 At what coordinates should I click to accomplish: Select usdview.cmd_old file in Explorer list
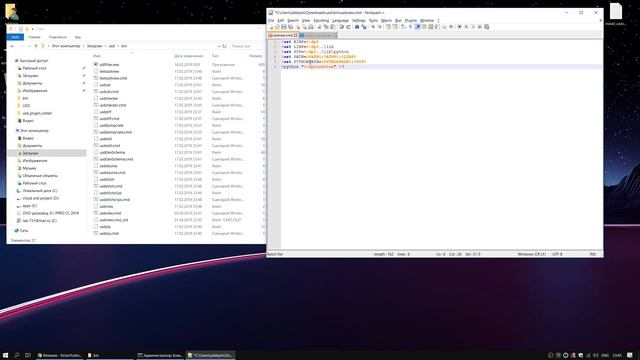(114, 220)
